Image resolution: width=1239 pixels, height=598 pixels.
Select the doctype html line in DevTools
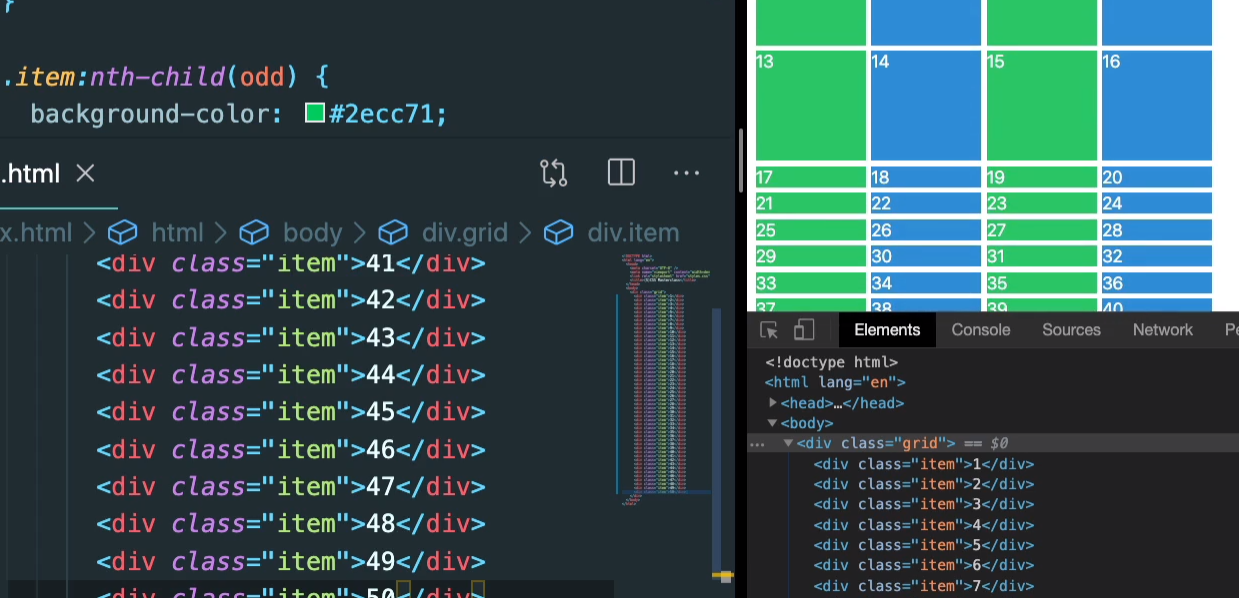click(831, 362)
